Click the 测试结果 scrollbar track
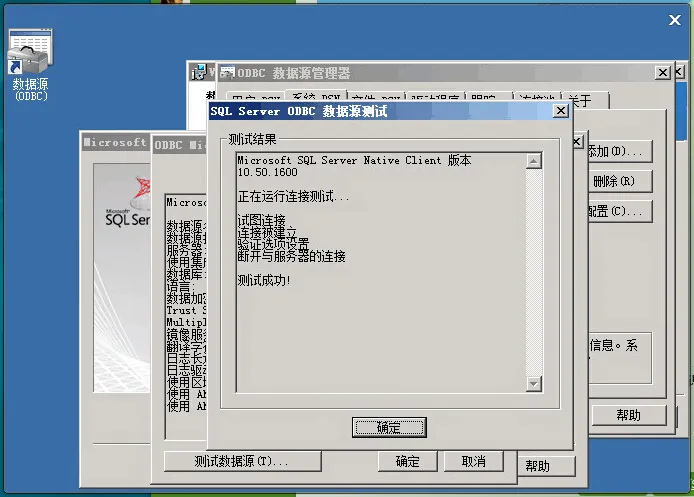Image resolution: width=694 pixels, height=497 pixels. click(x=534, y=272)
